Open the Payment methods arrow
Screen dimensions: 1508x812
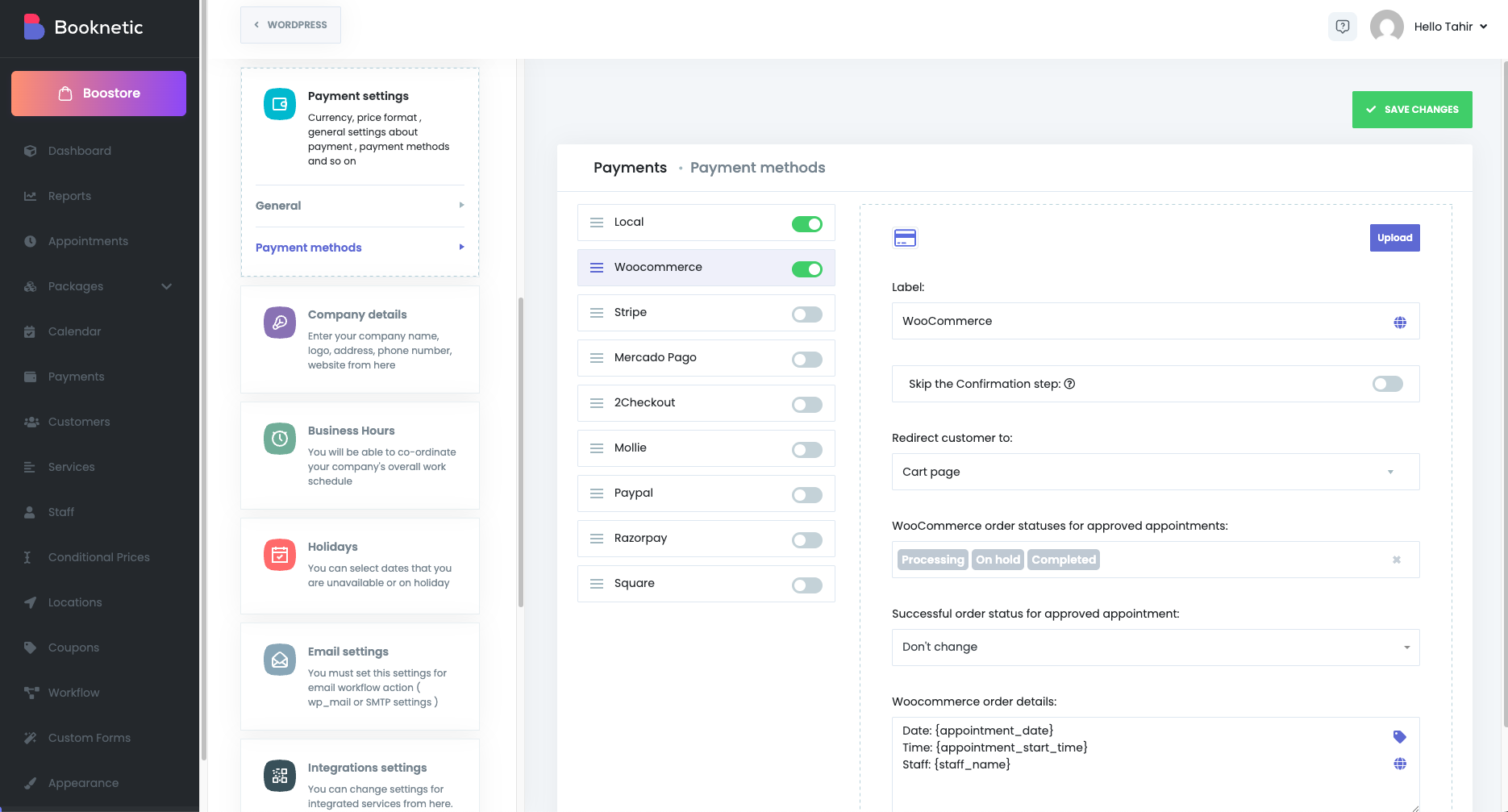click(461, 247)
